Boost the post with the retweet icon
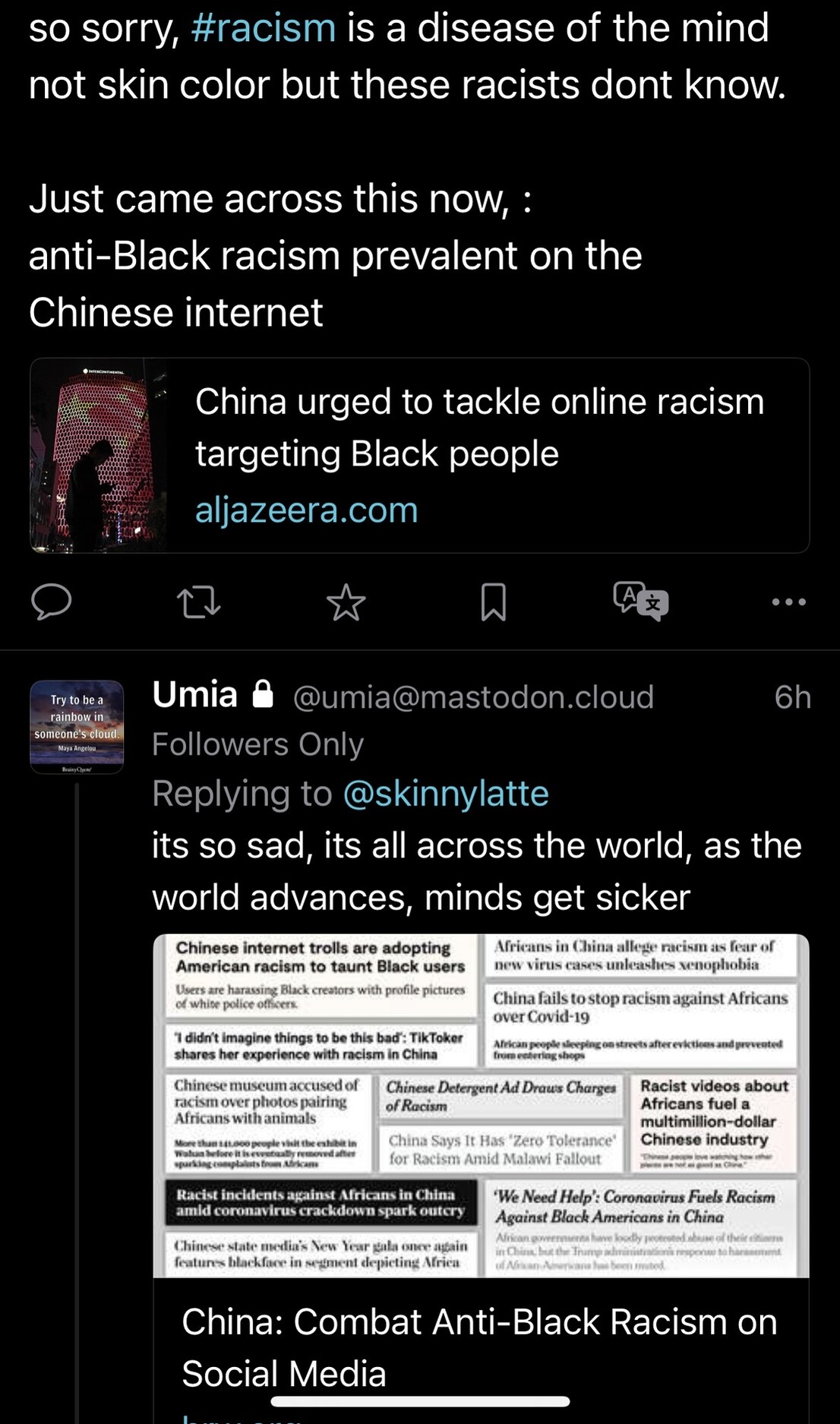The height and width of the screenshot is (1424, 840). (198, 602)
